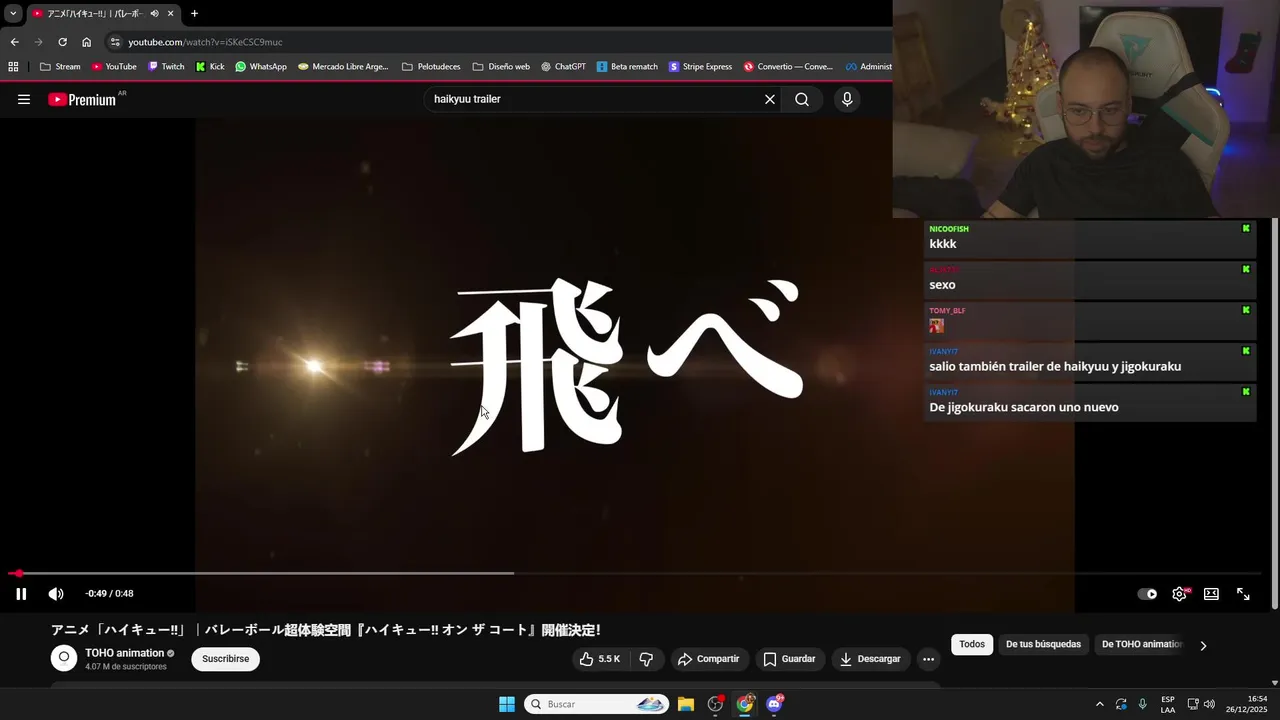
Task: Select the De tus búsquedas chip
Action: point(1043,644)
